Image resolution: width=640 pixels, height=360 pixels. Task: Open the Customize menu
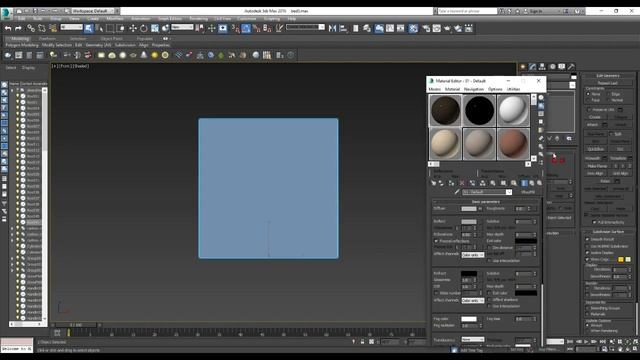(247, 19)
